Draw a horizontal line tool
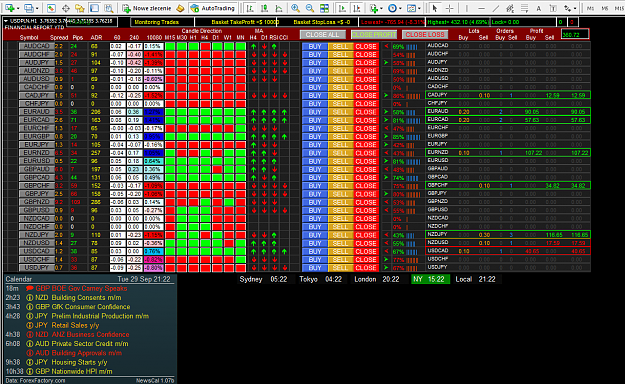The width and height of the screenshot is (625, 384). [x=482, y=8]
